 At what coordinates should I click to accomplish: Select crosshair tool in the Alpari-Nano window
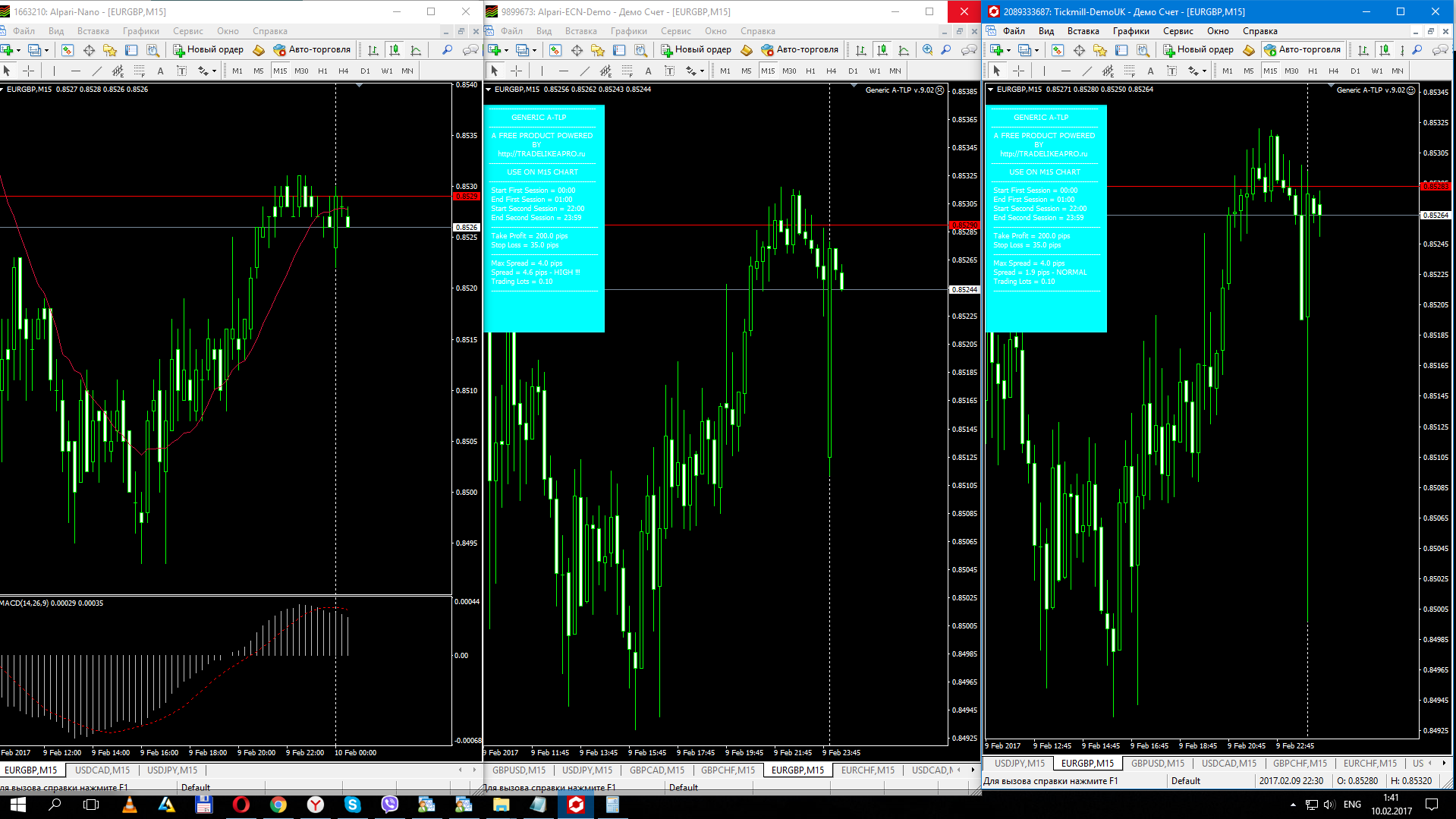(x=29, y=71)
